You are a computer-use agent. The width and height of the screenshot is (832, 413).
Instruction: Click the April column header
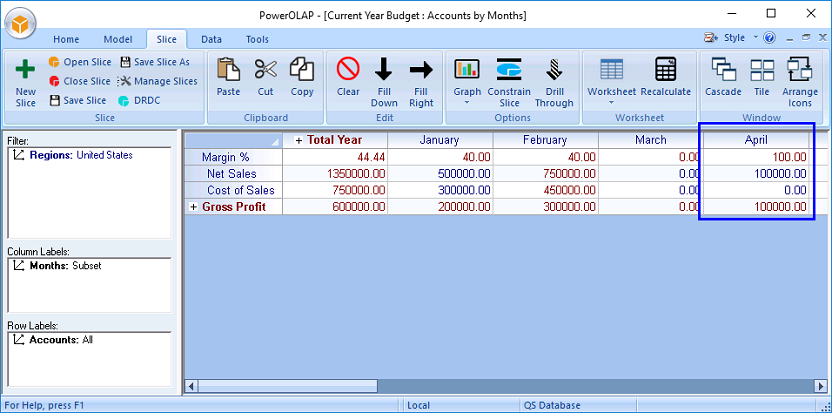tap(756, 140)
